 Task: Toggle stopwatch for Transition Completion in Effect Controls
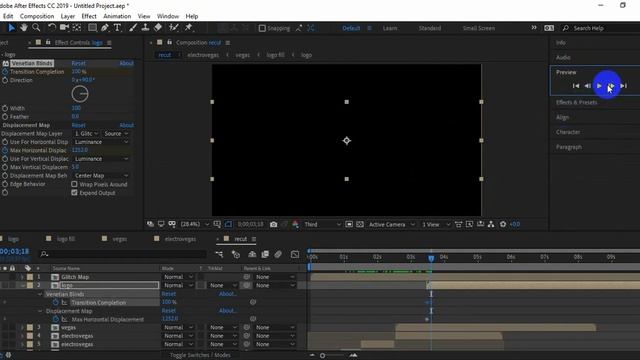(5, 72)
